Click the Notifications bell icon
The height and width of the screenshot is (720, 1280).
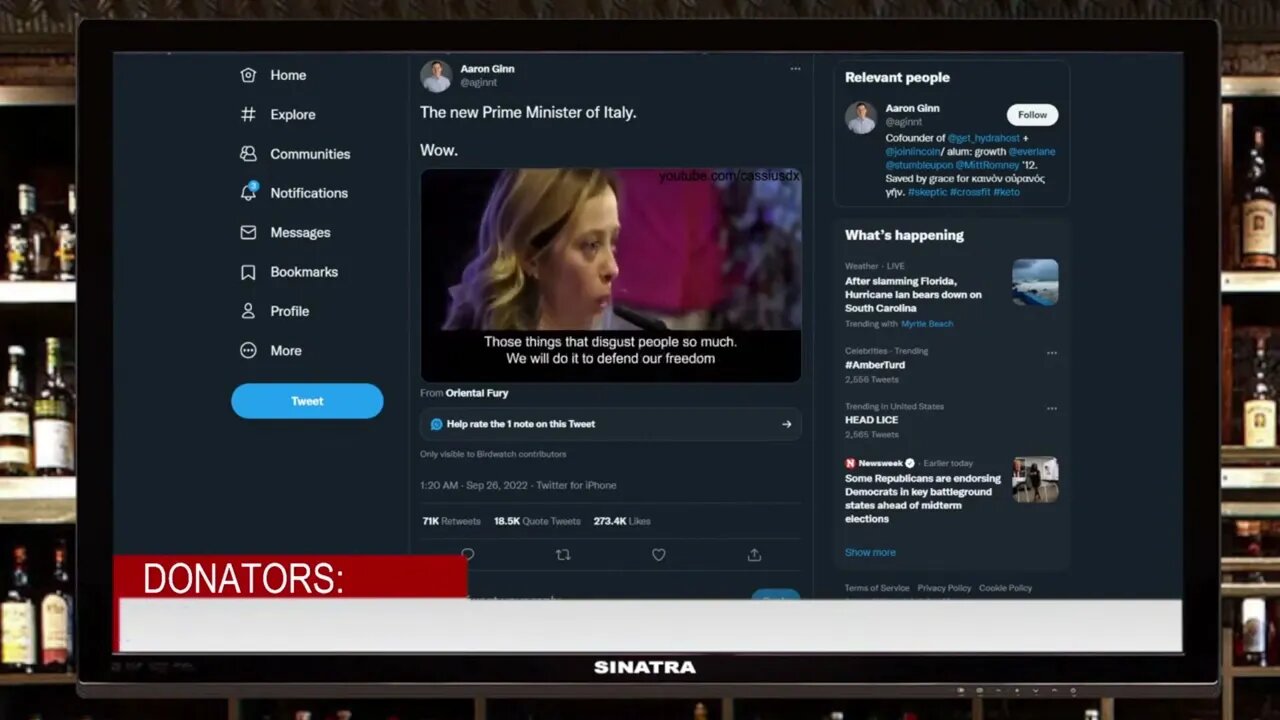coord(248,193)
